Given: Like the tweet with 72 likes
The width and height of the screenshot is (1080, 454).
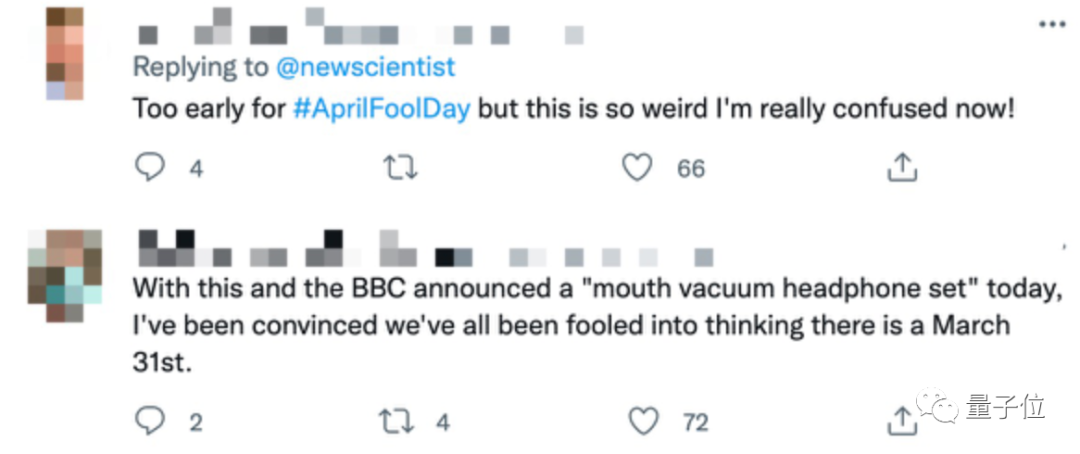Looking at the screenshot, I should (641, 421).
